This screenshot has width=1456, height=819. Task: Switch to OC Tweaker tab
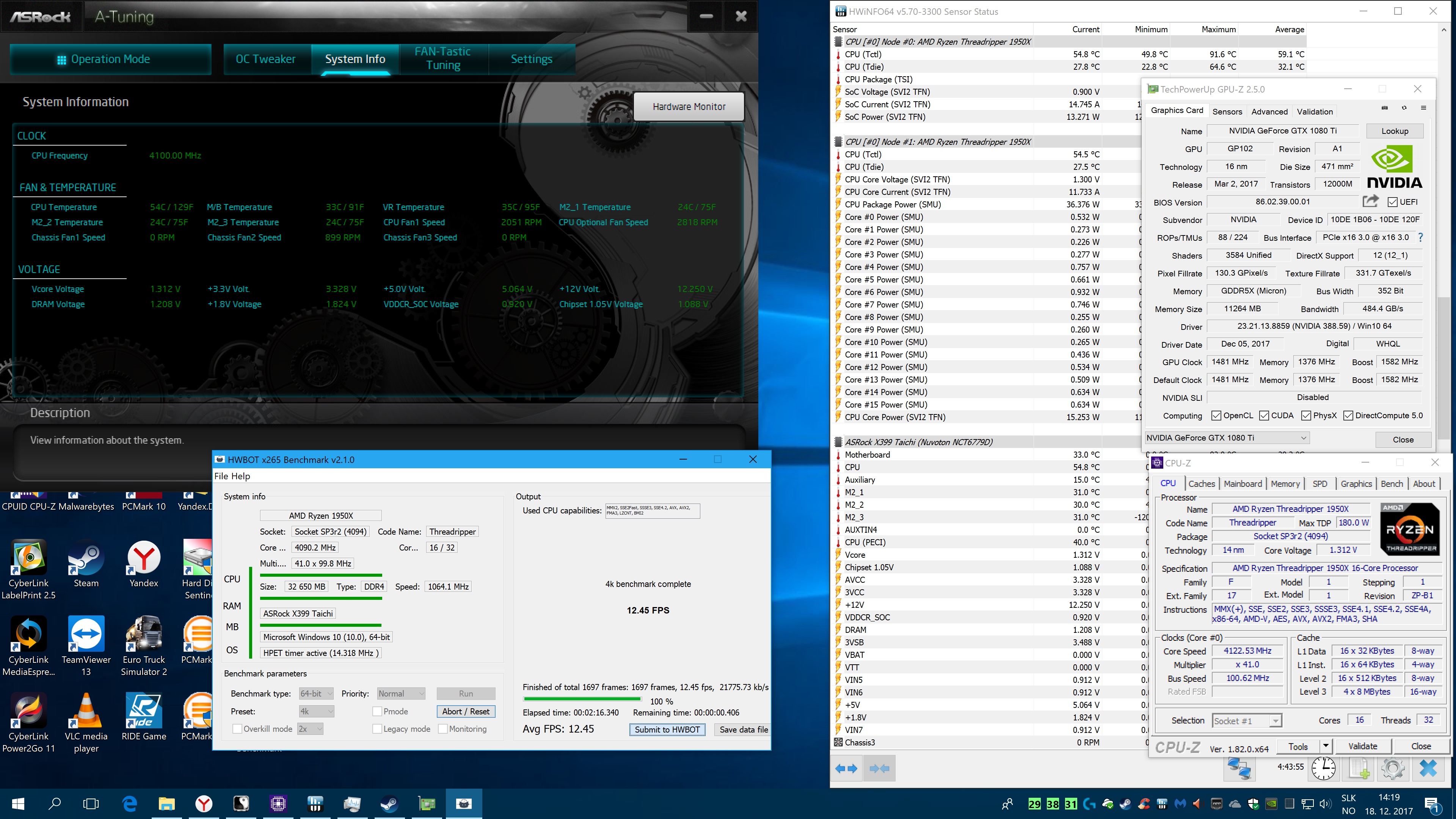tap(266, 60)
